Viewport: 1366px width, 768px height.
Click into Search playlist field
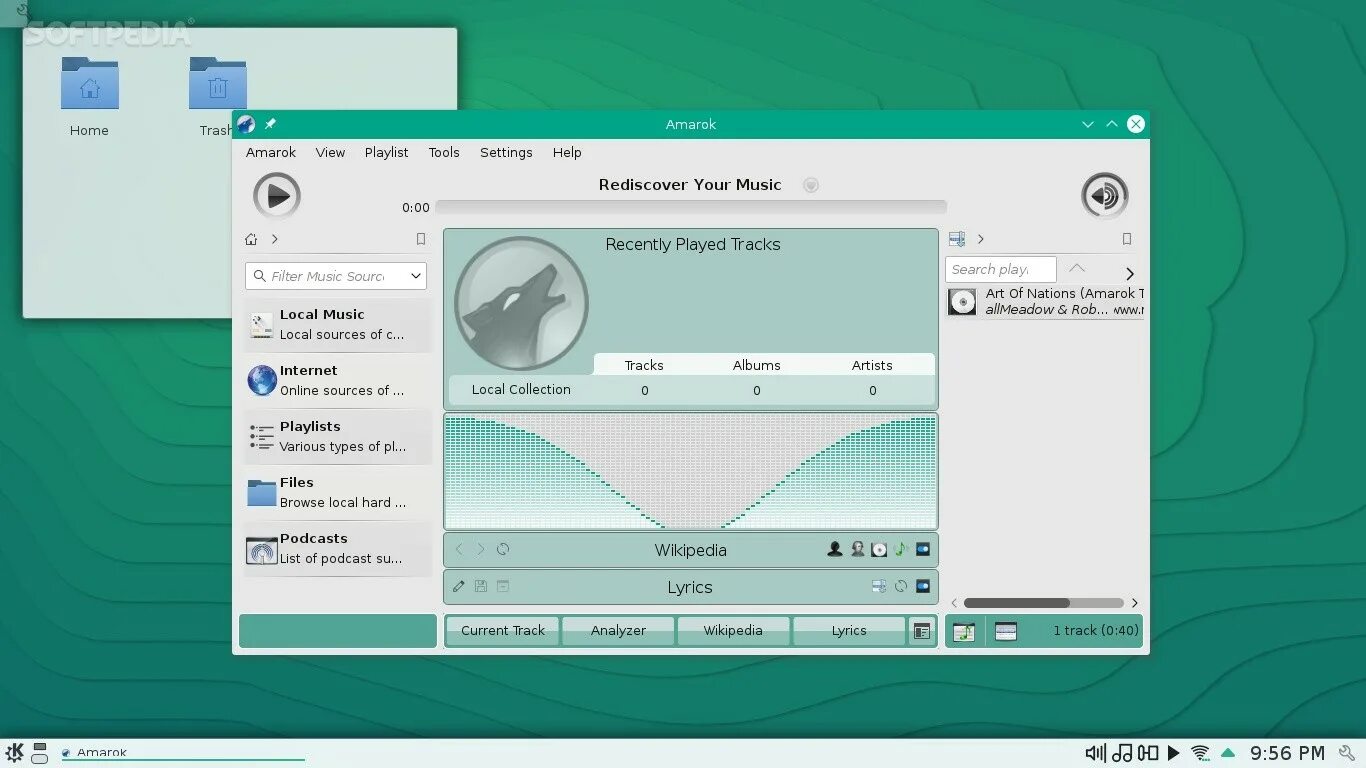(x=1000, y=269)
